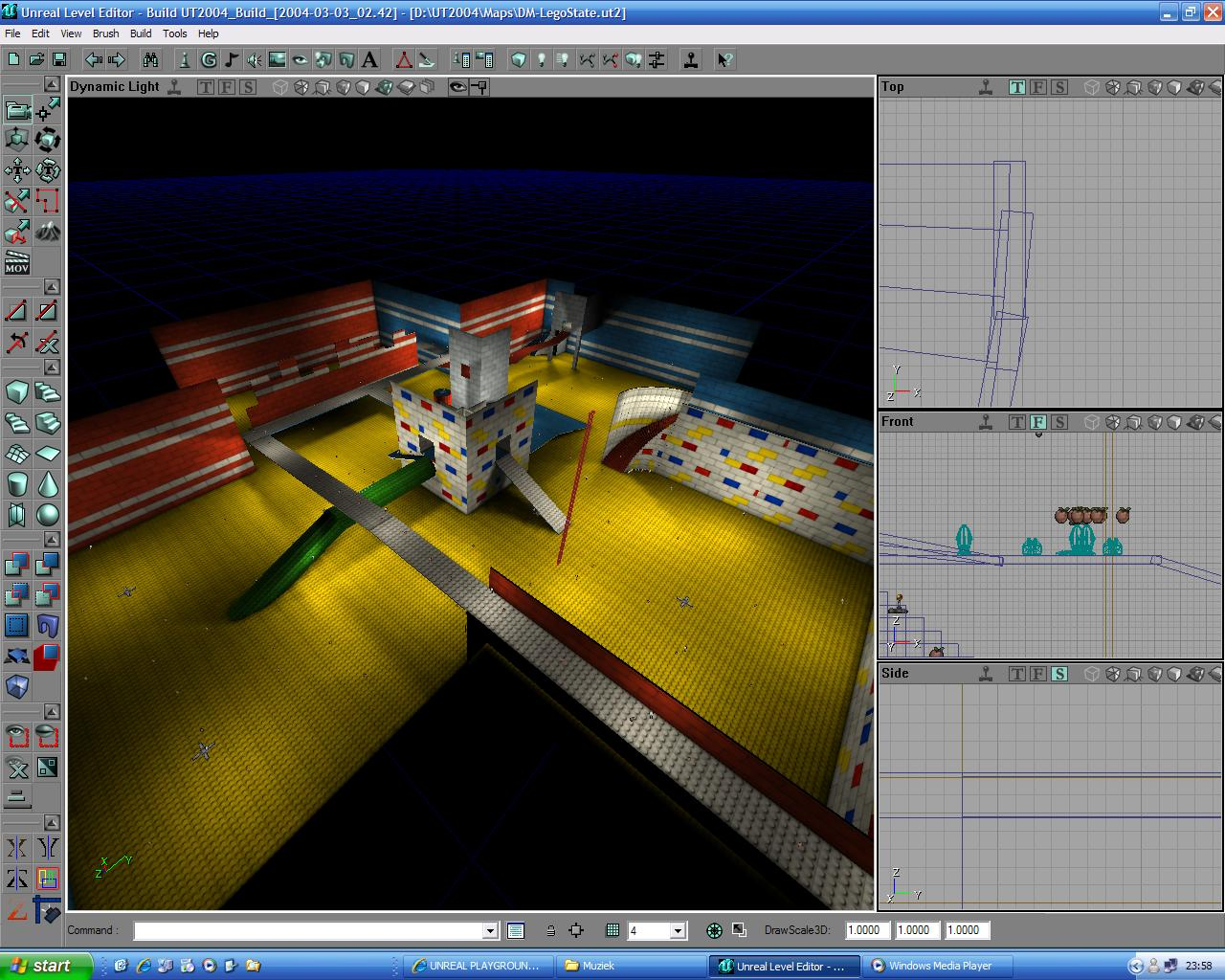
Task: Open the Tools menu
Action: (x=174, y=33)
